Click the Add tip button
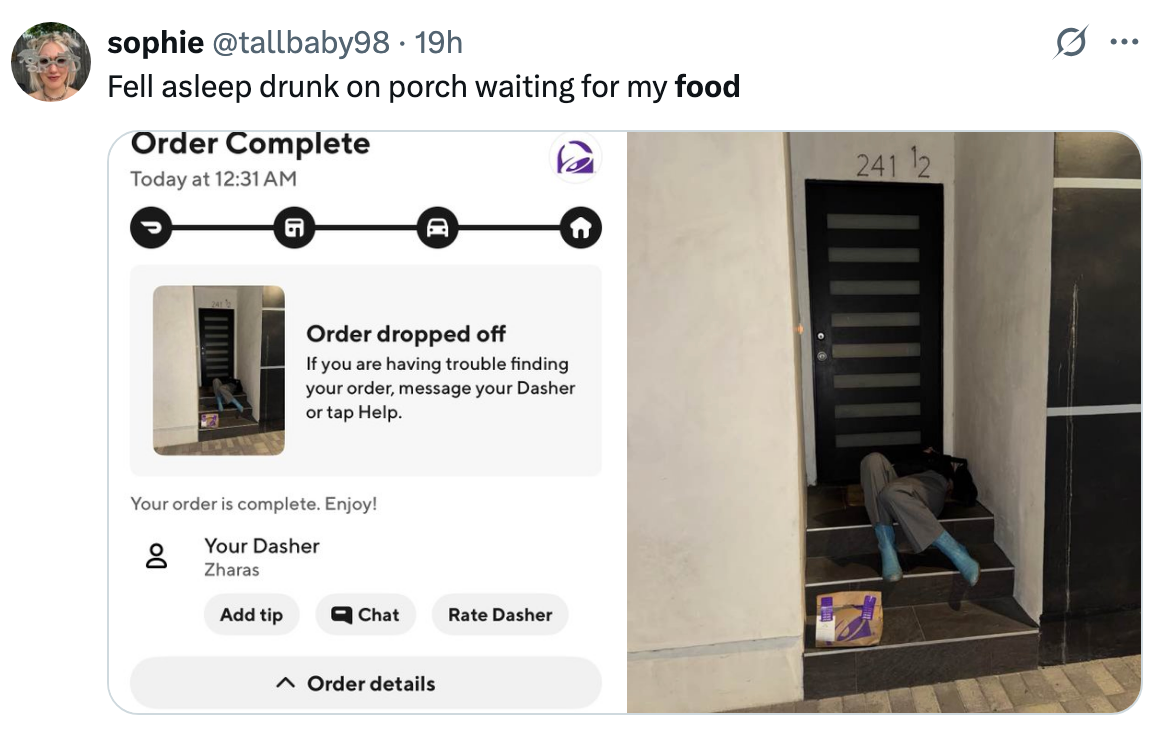The image size is (1166, 740). [x=251, y=614]
